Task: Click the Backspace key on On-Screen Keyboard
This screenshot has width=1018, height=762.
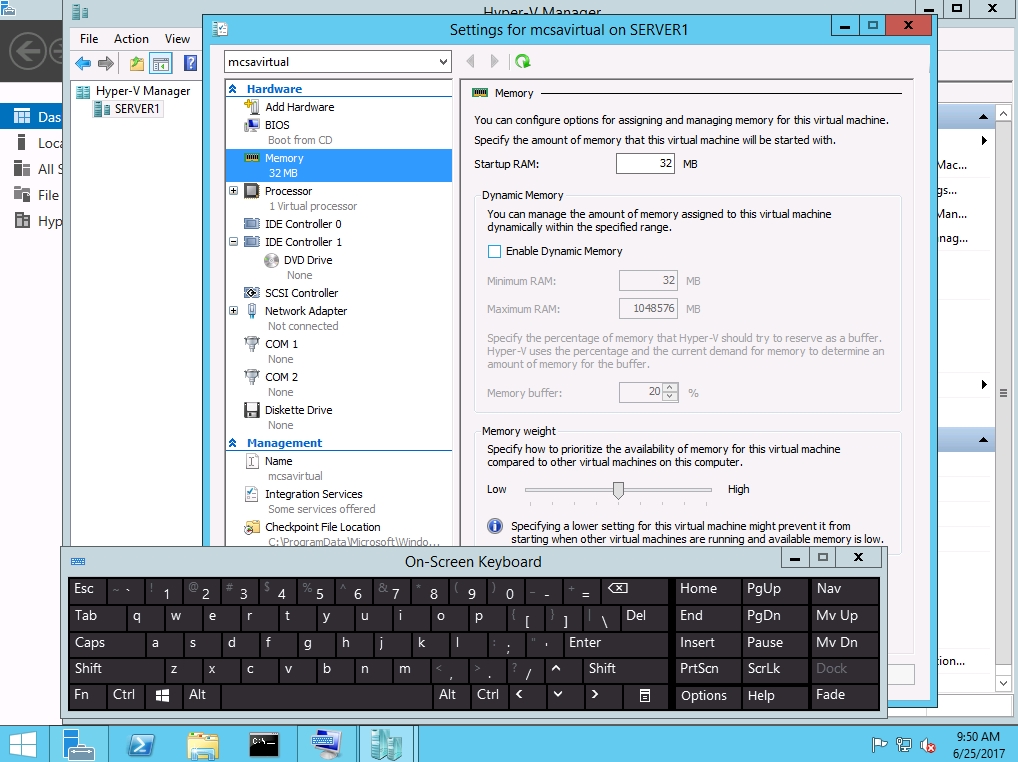Action: tap(634, 589)
